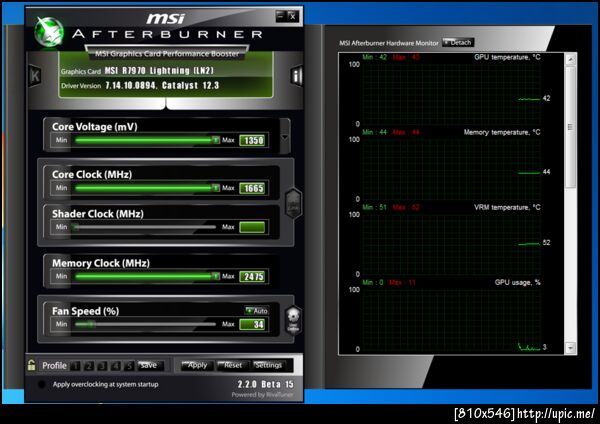Click the VRM temperature graph
600x424 pixels.
452,244
